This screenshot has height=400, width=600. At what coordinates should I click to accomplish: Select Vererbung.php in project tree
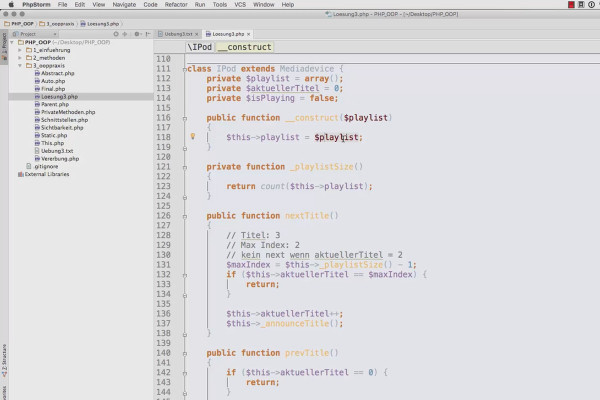[x=60, y=158]
